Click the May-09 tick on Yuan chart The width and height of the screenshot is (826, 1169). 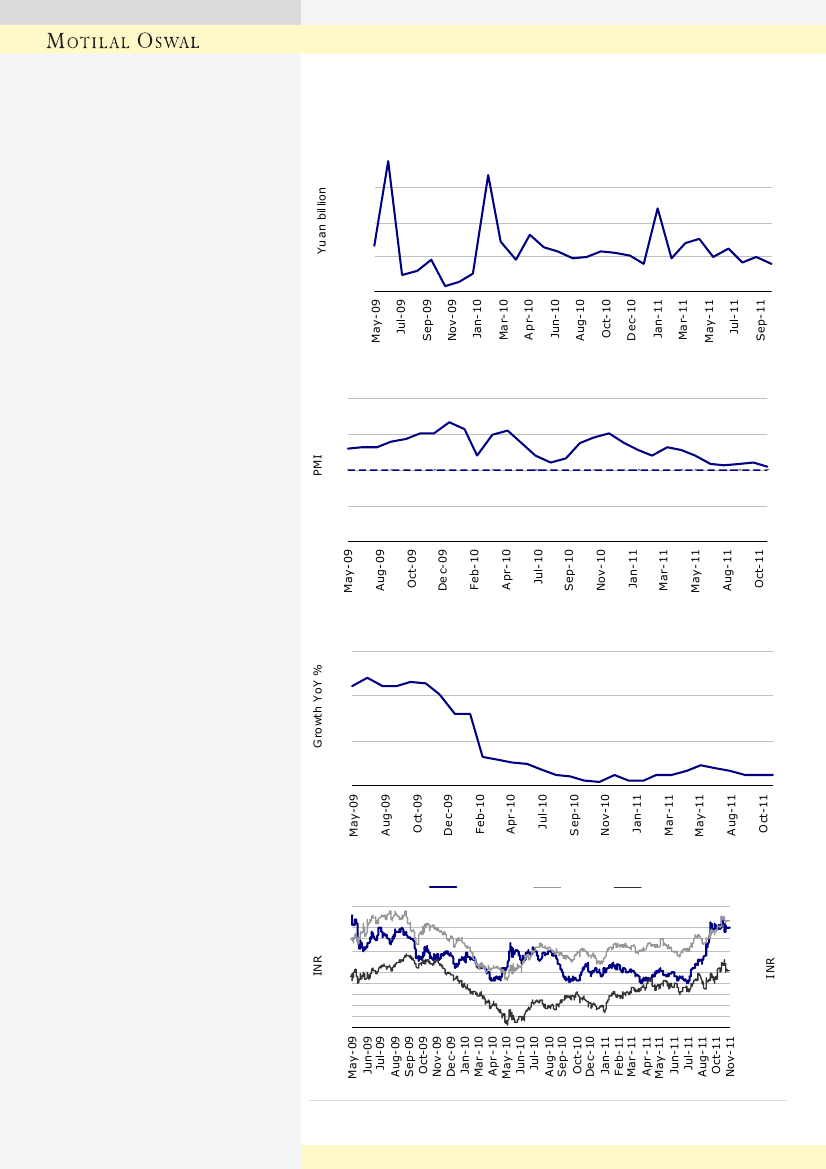click(376, 320)
